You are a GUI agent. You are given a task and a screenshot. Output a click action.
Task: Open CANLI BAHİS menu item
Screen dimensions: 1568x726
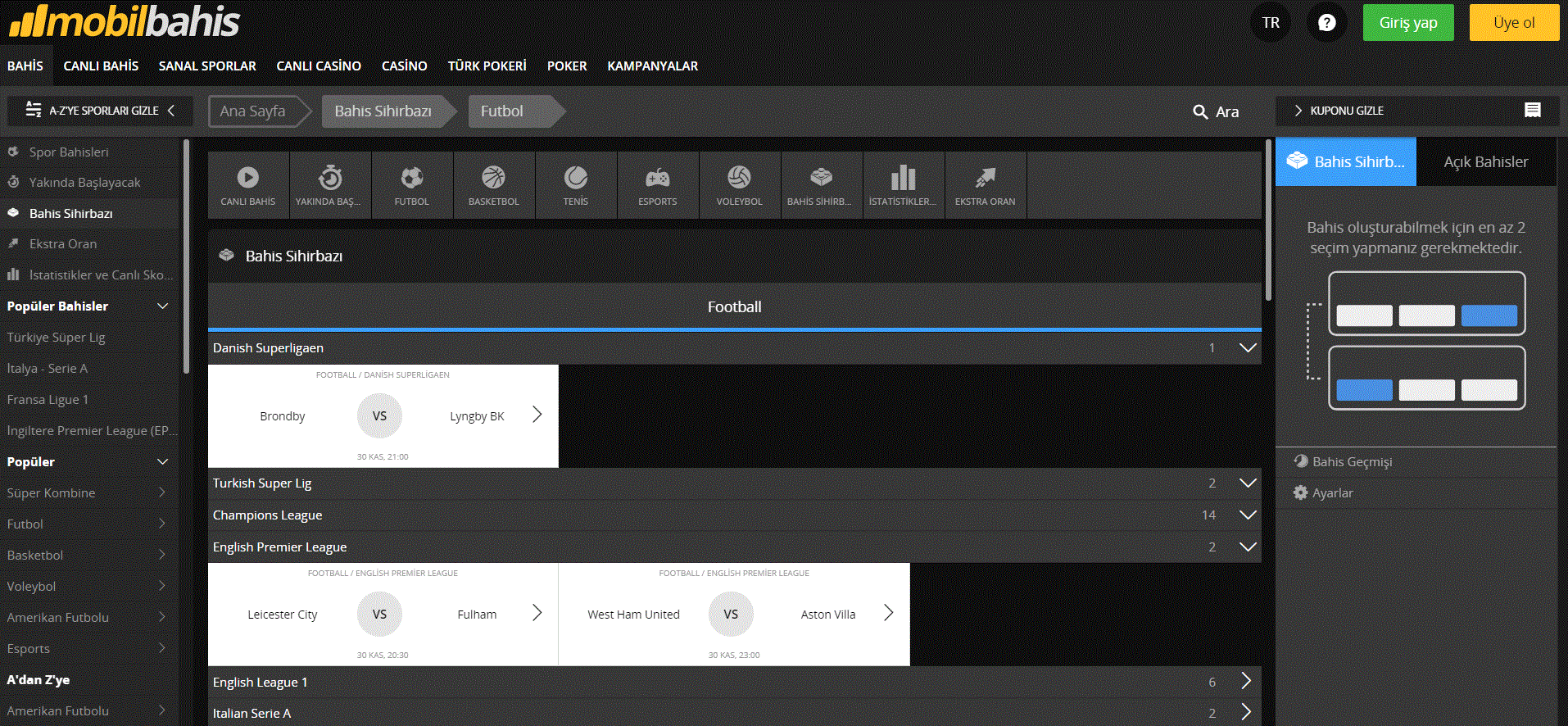tap(101, 66)
